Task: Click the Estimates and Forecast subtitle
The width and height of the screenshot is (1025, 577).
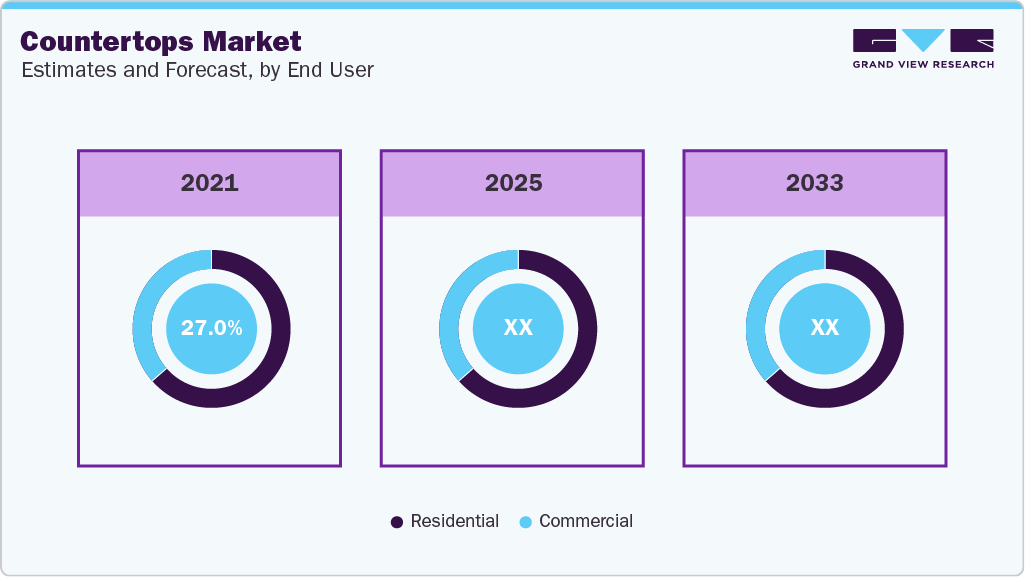Action: point(196,70)
